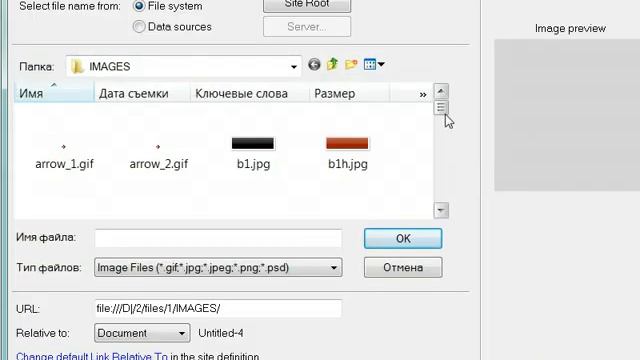Click the Image preview area
640x360 pixels.
coord(567,115)
